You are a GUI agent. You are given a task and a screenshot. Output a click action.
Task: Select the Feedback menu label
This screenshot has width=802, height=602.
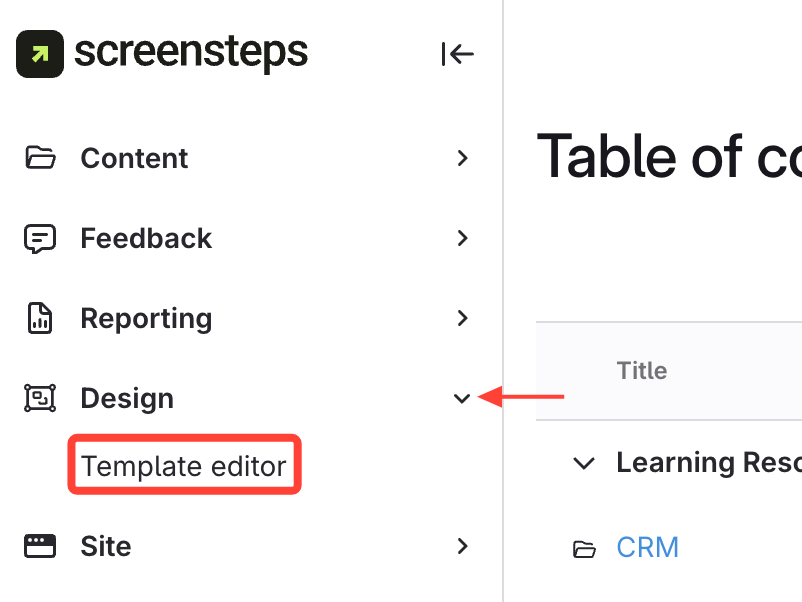coord(146,238)
